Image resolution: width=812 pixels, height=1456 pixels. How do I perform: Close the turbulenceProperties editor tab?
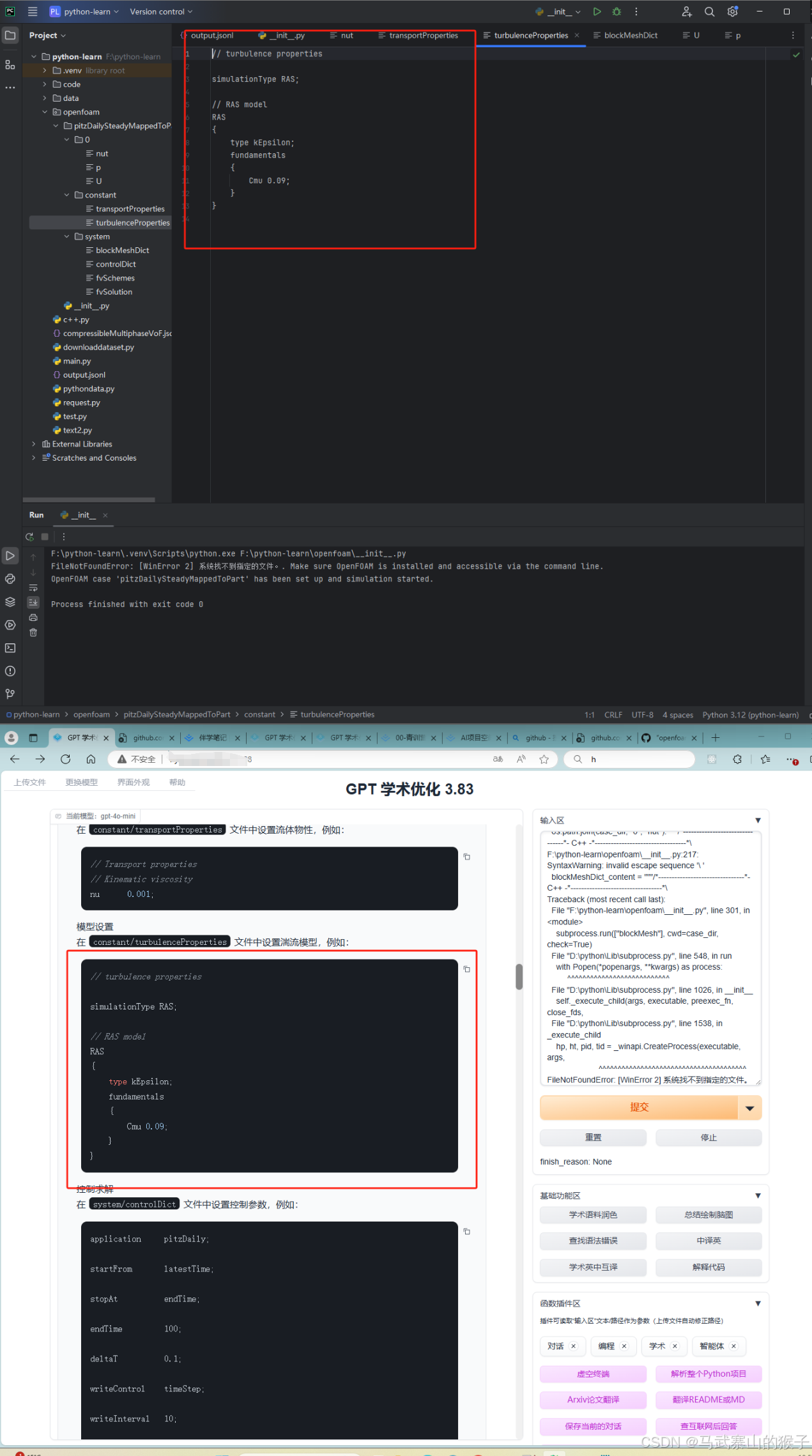coord(577,35)
